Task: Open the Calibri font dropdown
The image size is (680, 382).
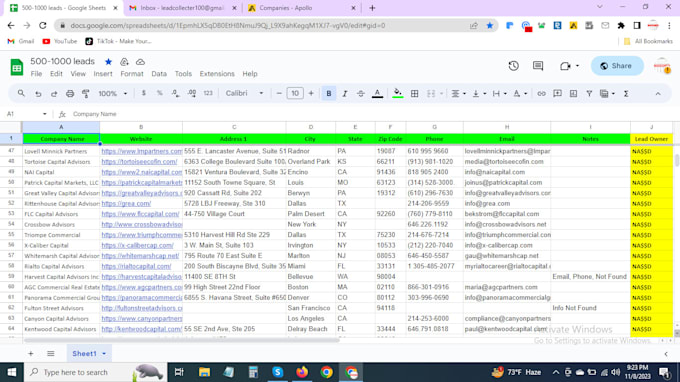Action: click(x=244, y=93)
